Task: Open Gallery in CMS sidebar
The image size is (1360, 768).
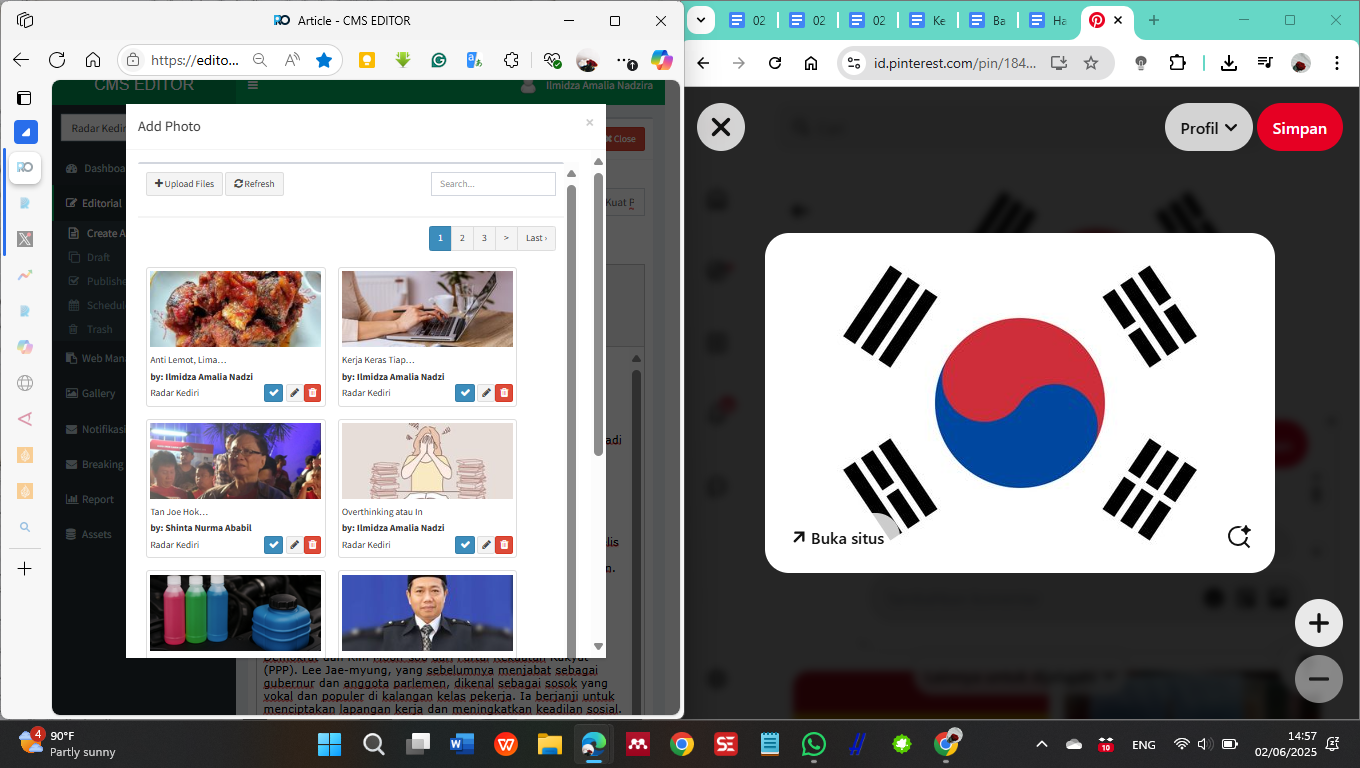Action: (x=92, y=393)
